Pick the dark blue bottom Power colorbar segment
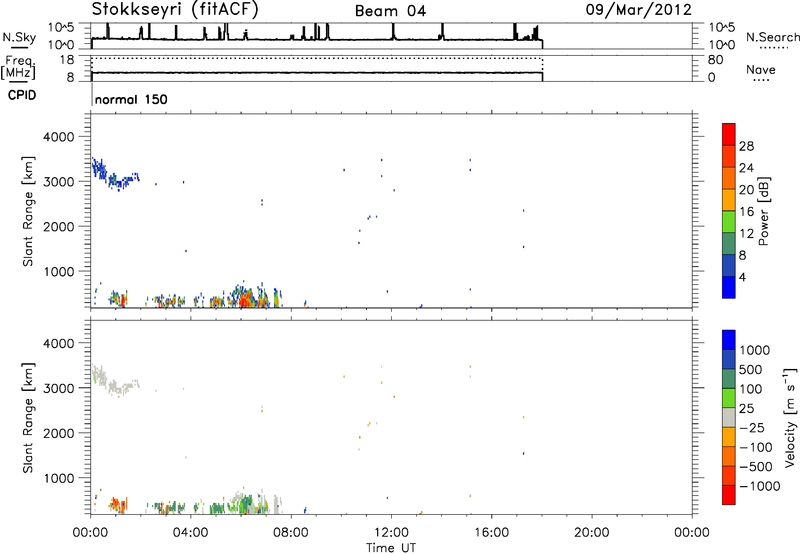Image resolution: width=800 pixels, height=554 pixels. tap(729, 287)
